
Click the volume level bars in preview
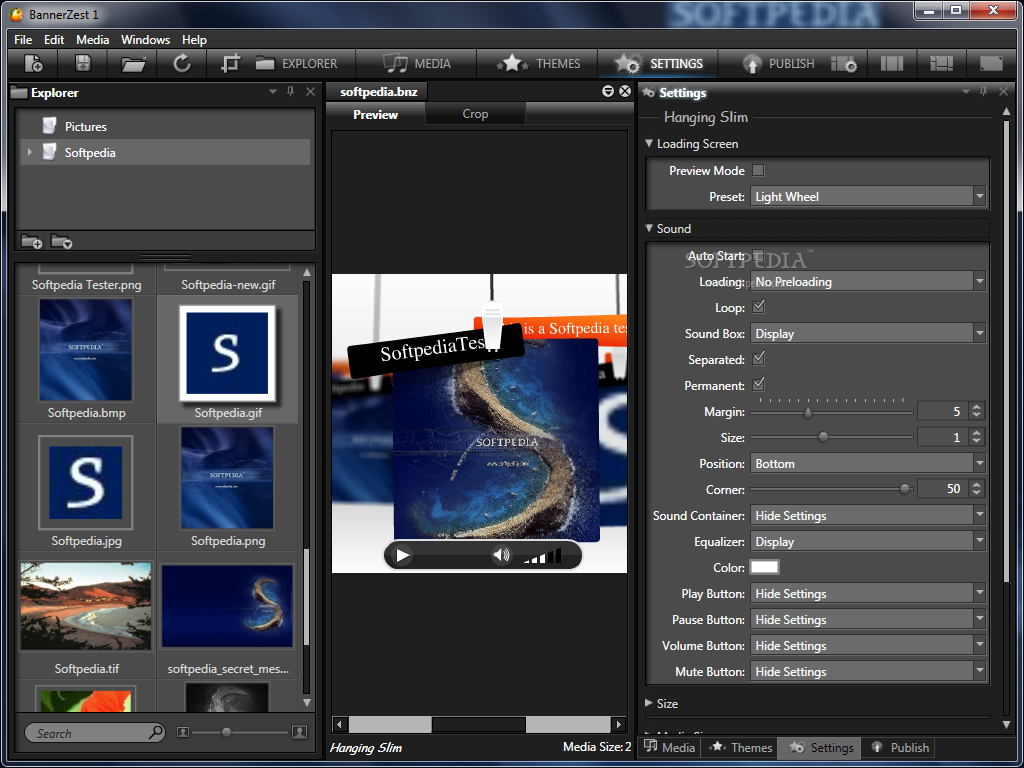pos(542,556)
